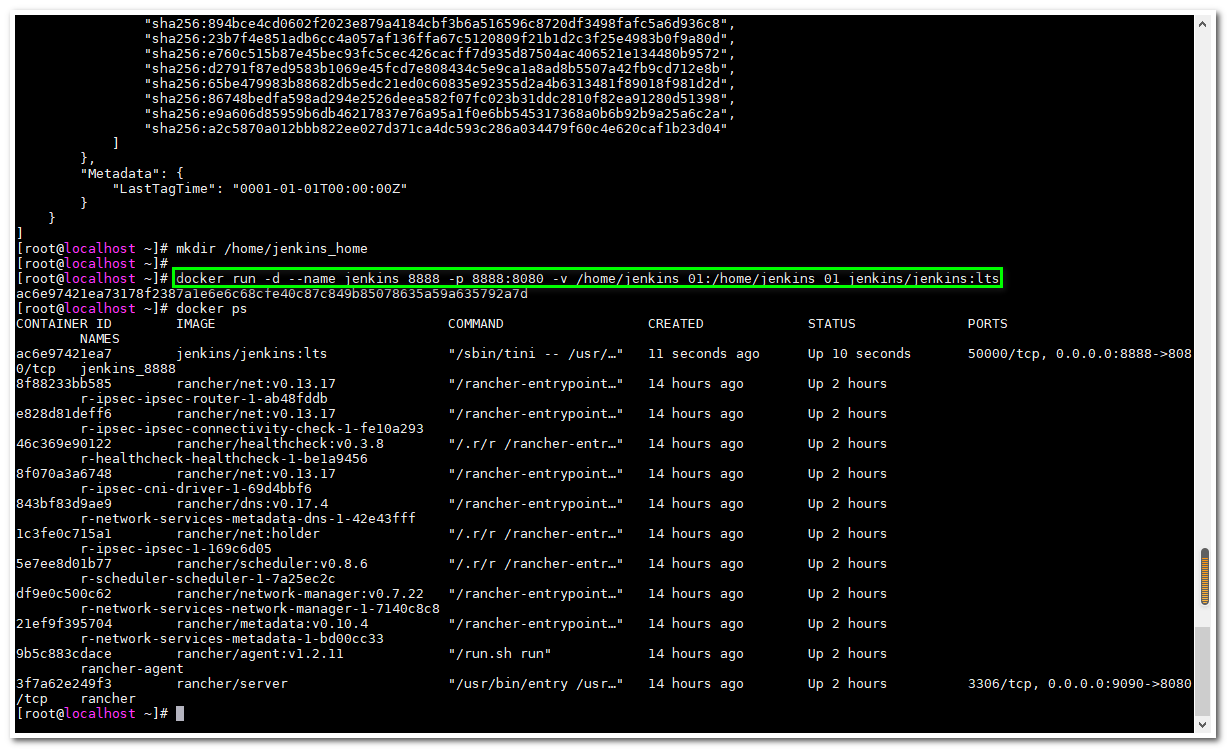The width and height of the screenshot is (1227, 749).
Task: Click the CONTAINER ID column header
Action: tap(64, 323)
